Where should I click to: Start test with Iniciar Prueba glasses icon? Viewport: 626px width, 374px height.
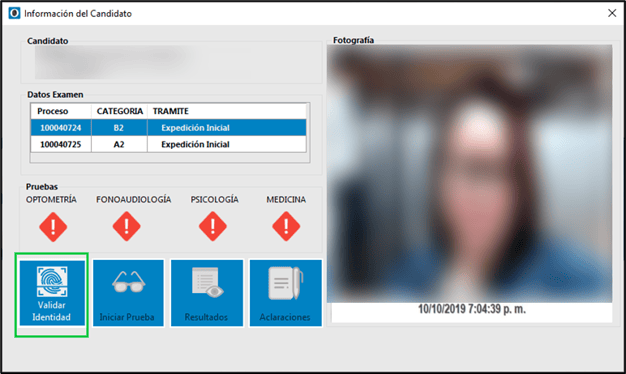[128, 293]
